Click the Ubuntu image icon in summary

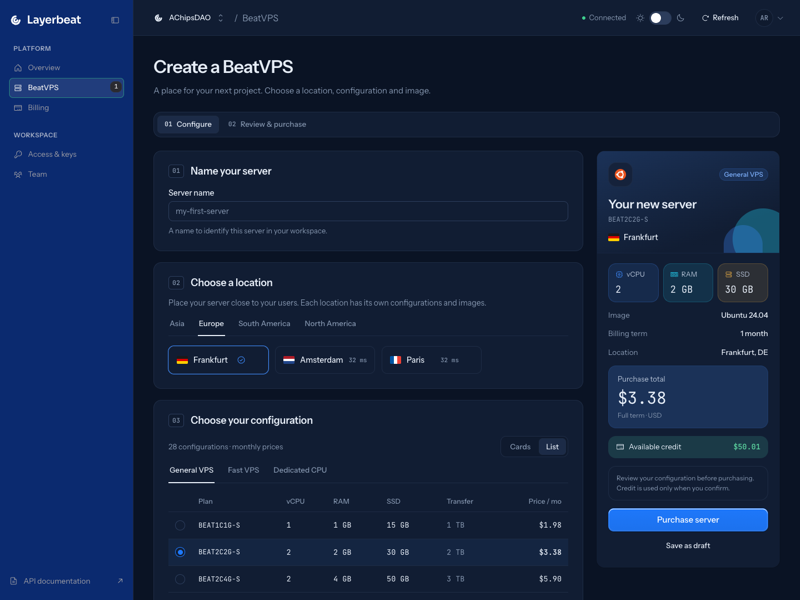coord(620,174)
